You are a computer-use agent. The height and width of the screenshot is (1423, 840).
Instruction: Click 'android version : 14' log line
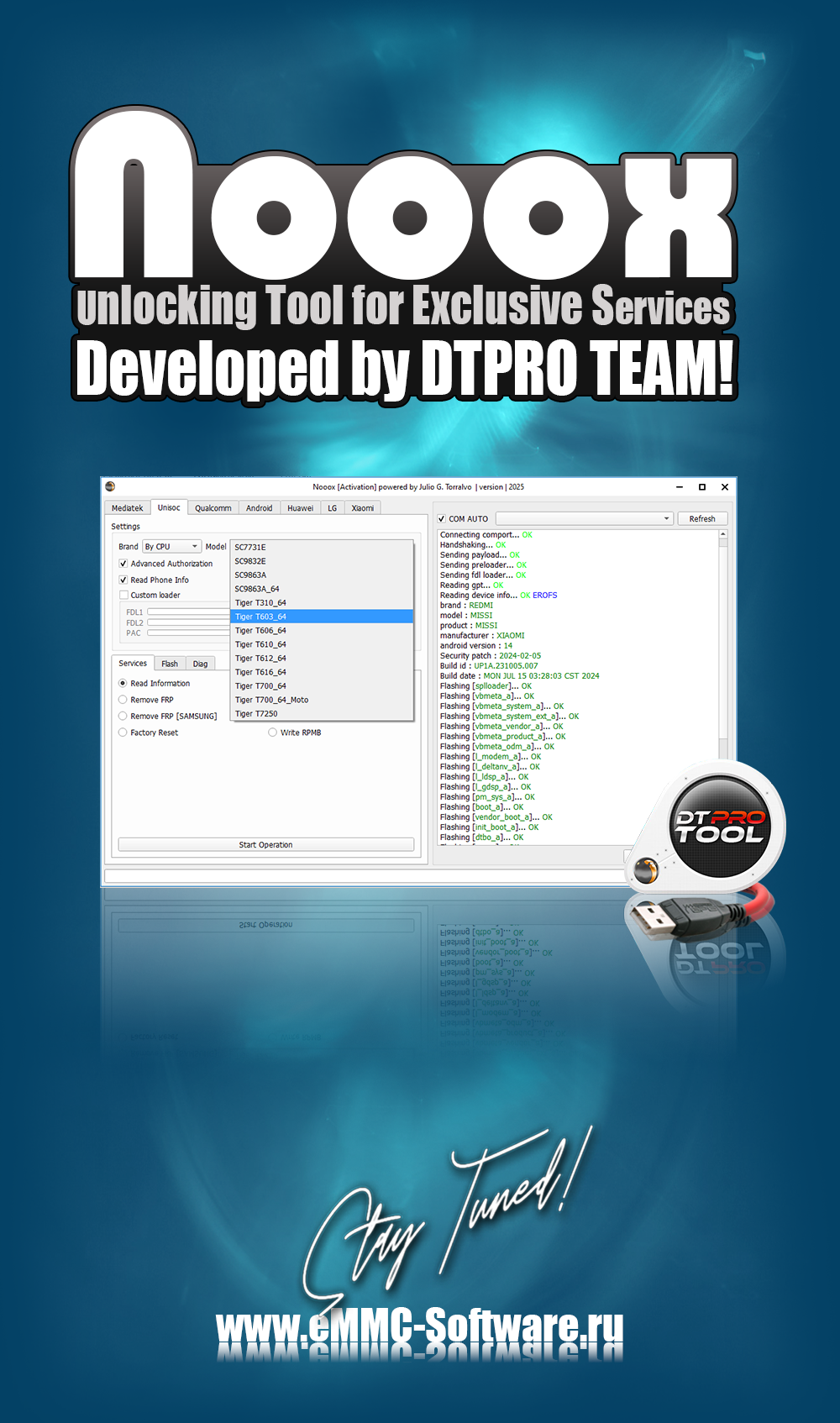tap(476, 646)
